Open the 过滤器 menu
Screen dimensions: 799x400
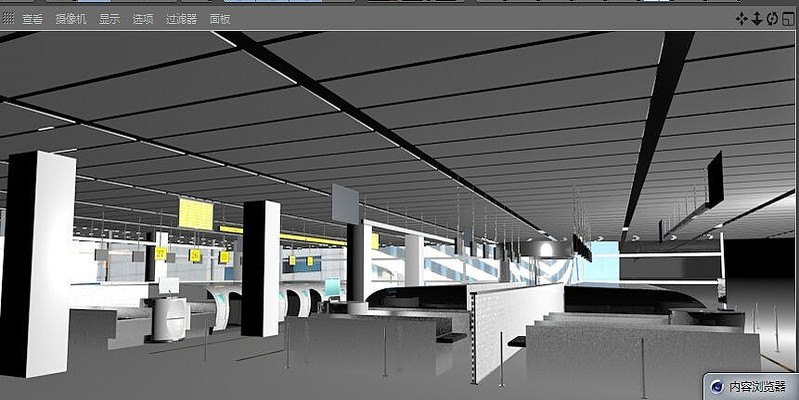pos(181,19)
